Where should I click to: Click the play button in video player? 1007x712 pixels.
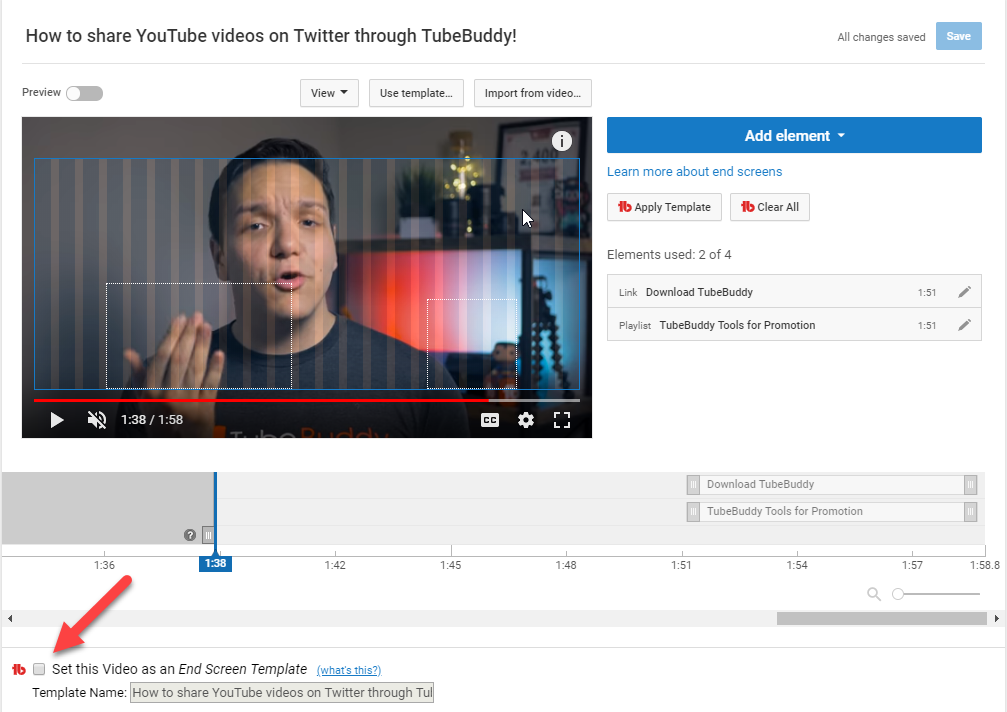(x=57, y=420)
